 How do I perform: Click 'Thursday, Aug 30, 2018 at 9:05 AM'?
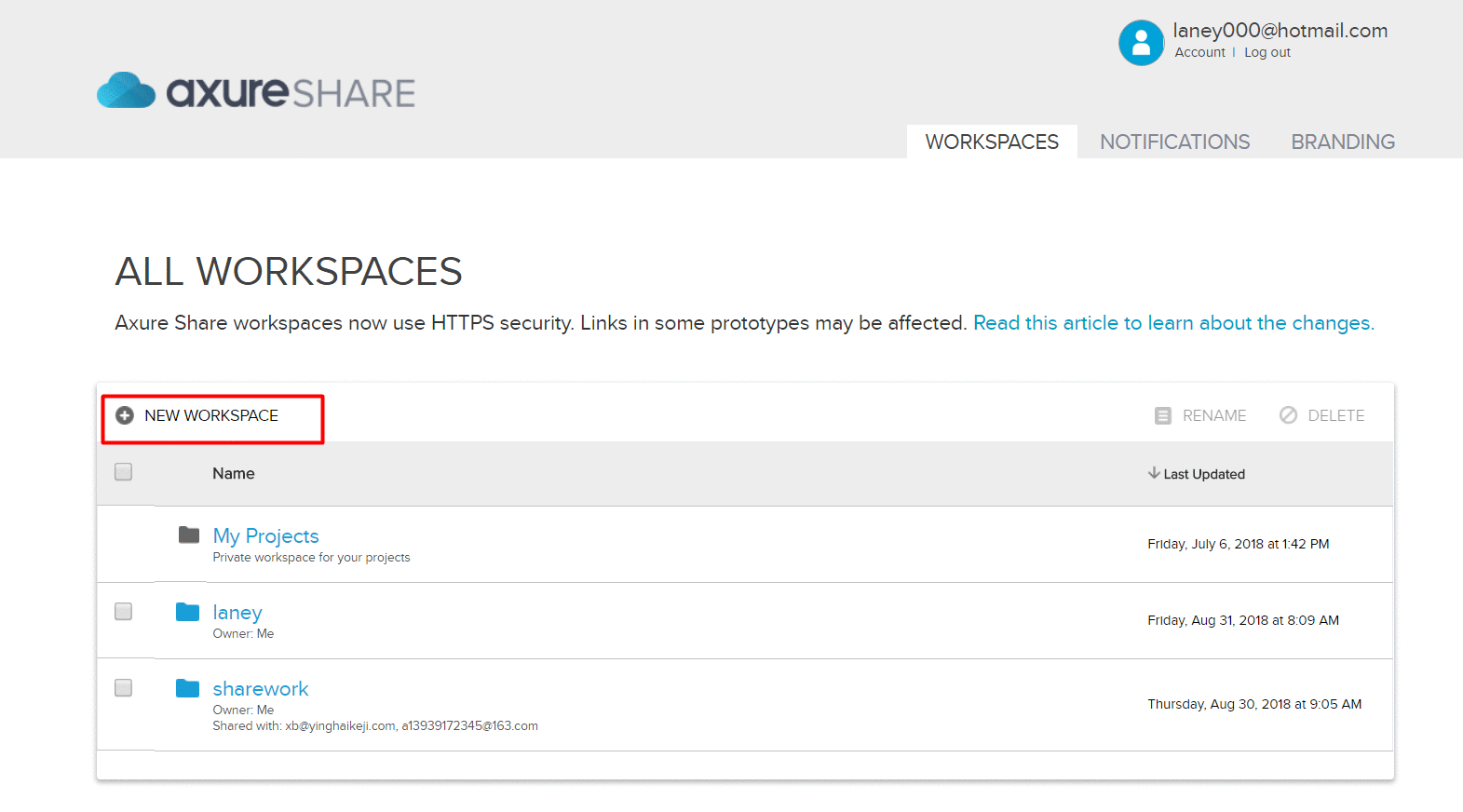(1254, 704)
